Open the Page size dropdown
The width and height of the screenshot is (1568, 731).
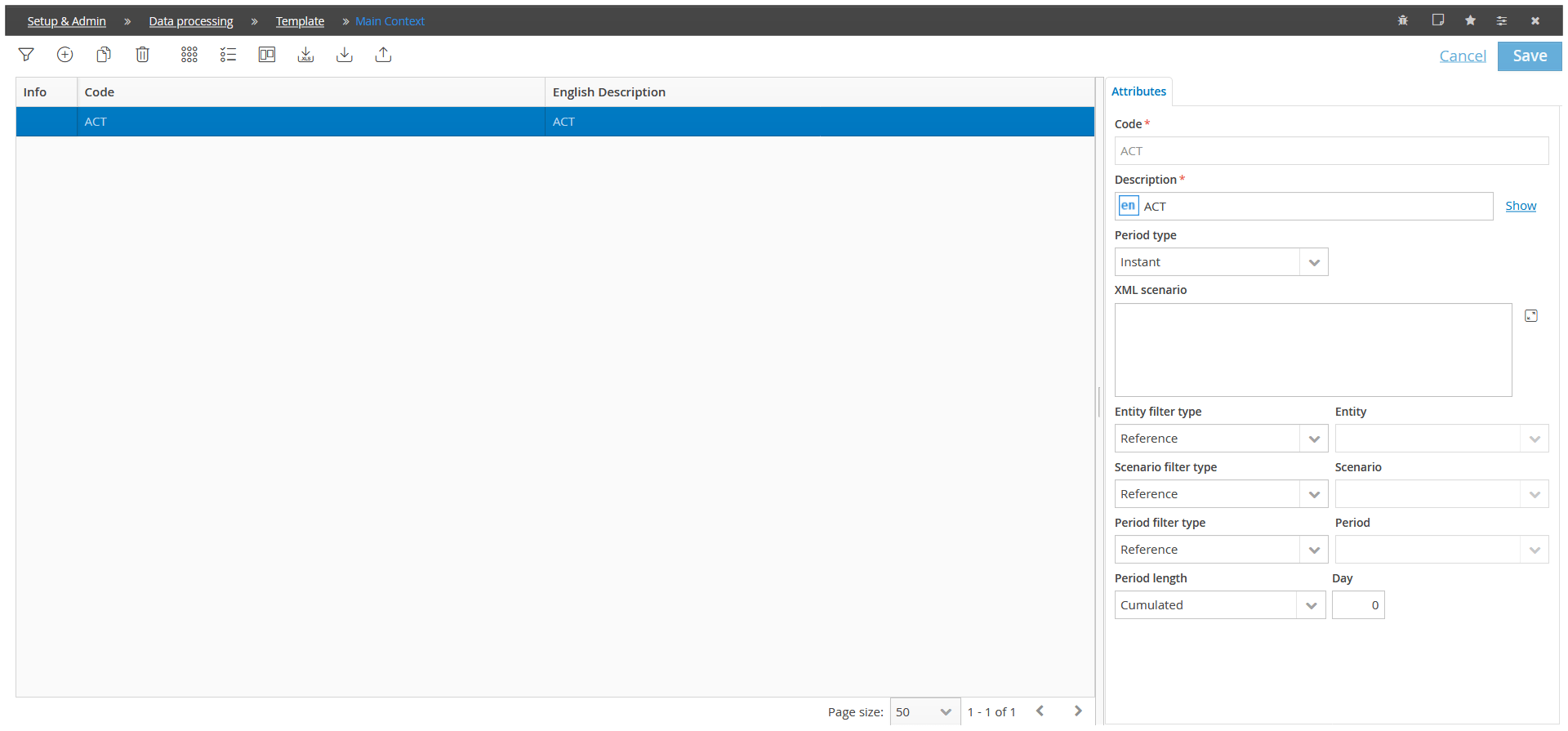click(x=925, y=712)
